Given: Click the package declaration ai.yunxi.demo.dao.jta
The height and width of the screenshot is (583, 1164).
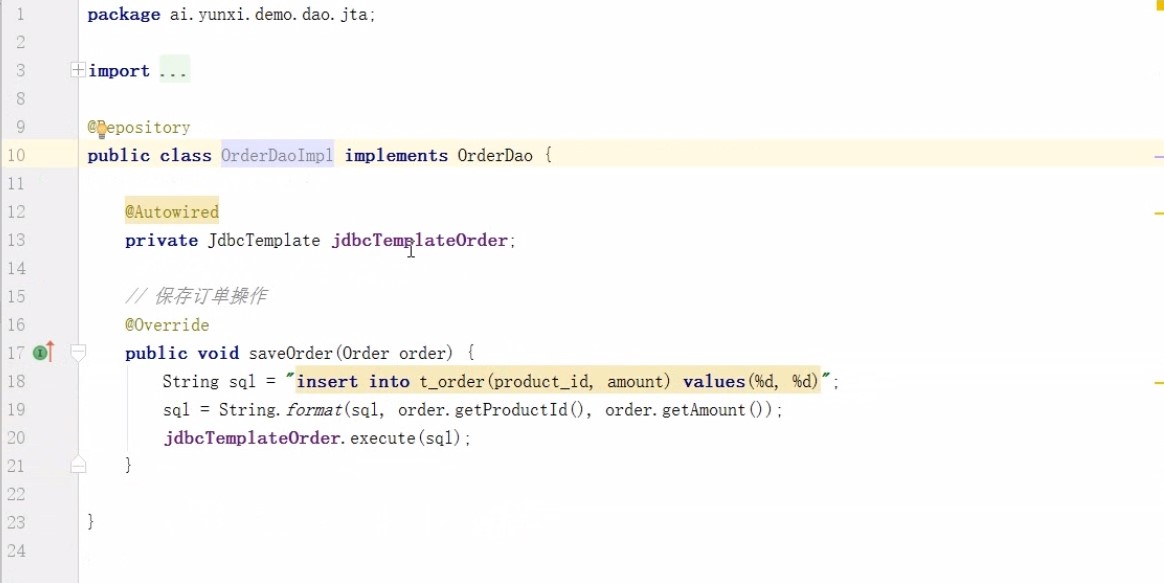Looking at the screenshot, I should click(x=269, y=15).
